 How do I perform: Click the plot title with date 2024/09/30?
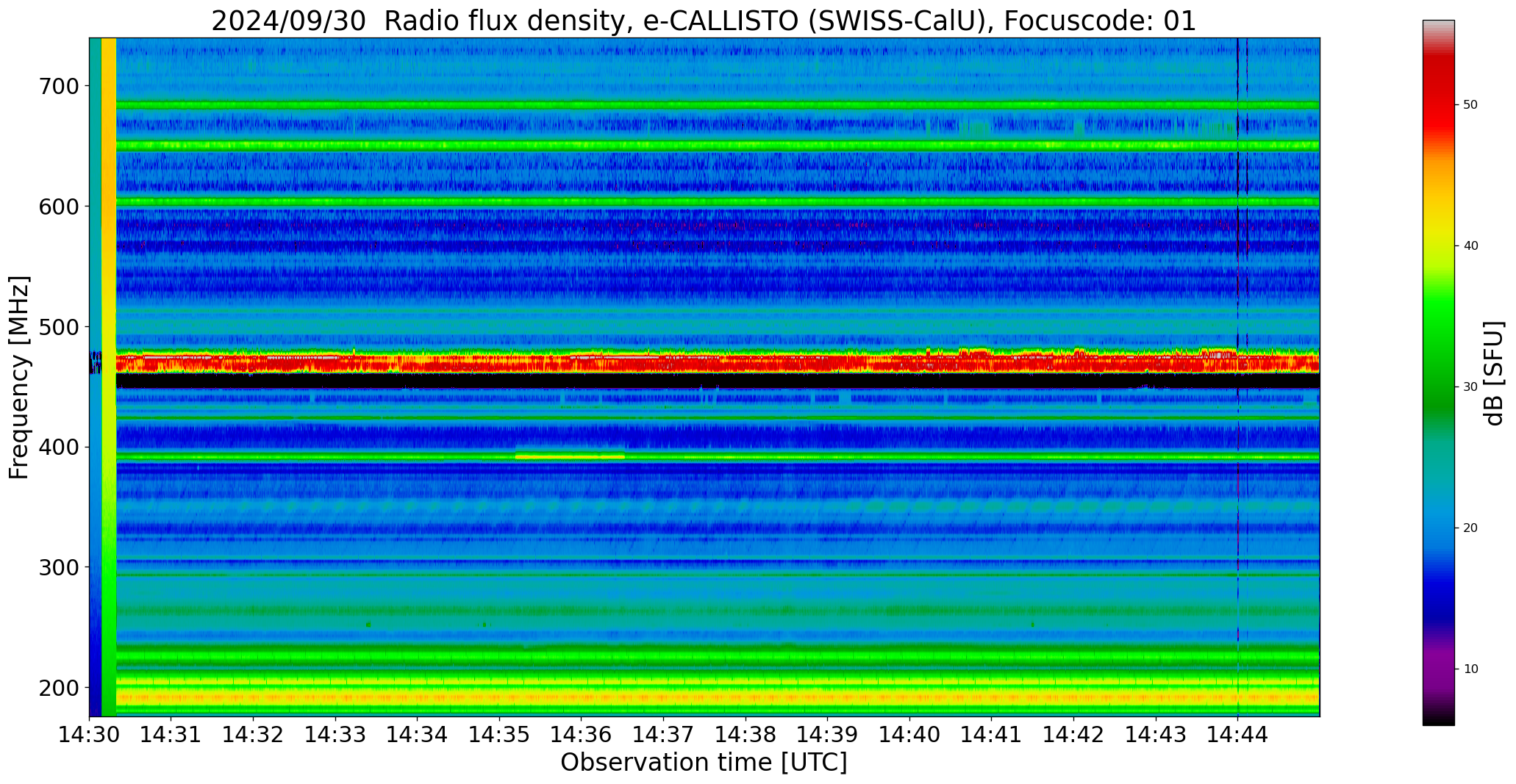[704, 21]
